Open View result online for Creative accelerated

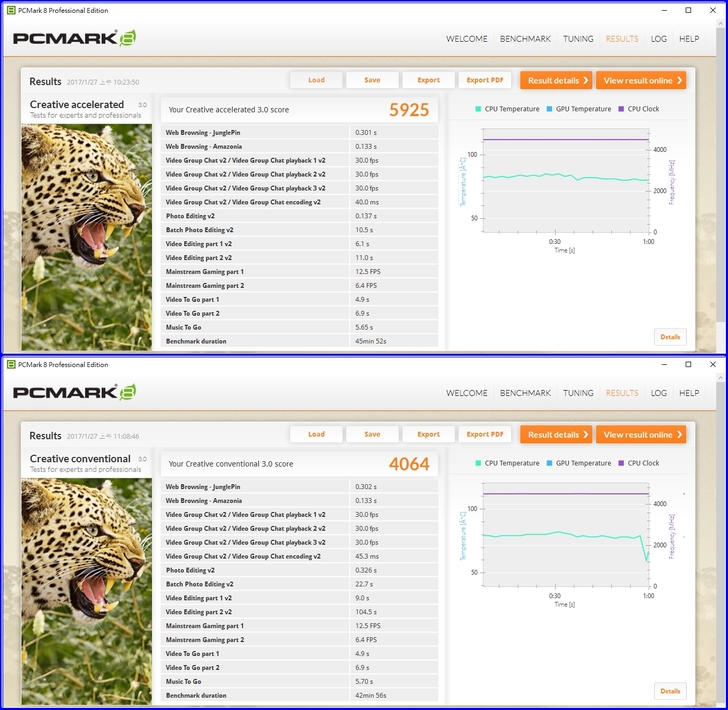(642, 80)
